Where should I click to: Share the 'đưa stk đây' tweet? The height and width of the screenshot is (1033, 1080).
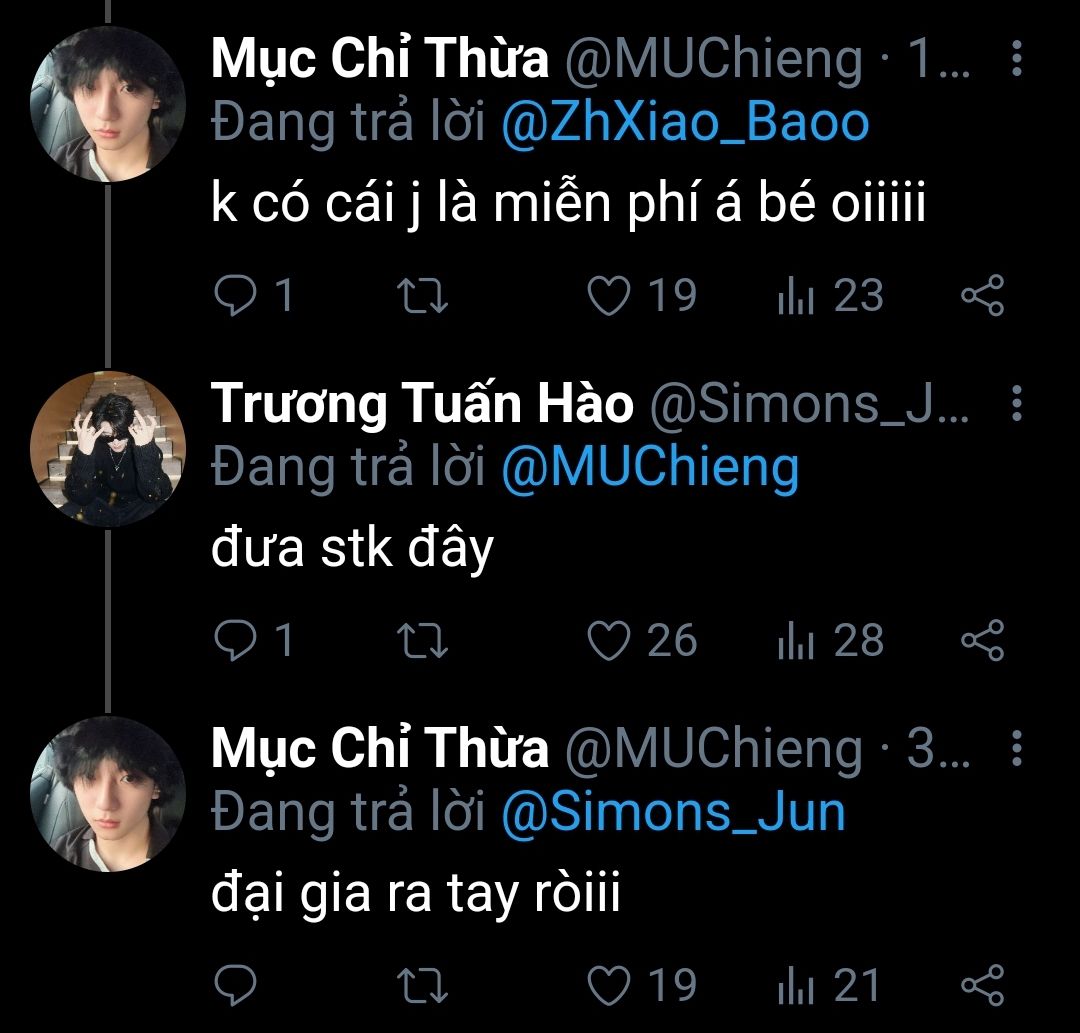pos(982,640)
